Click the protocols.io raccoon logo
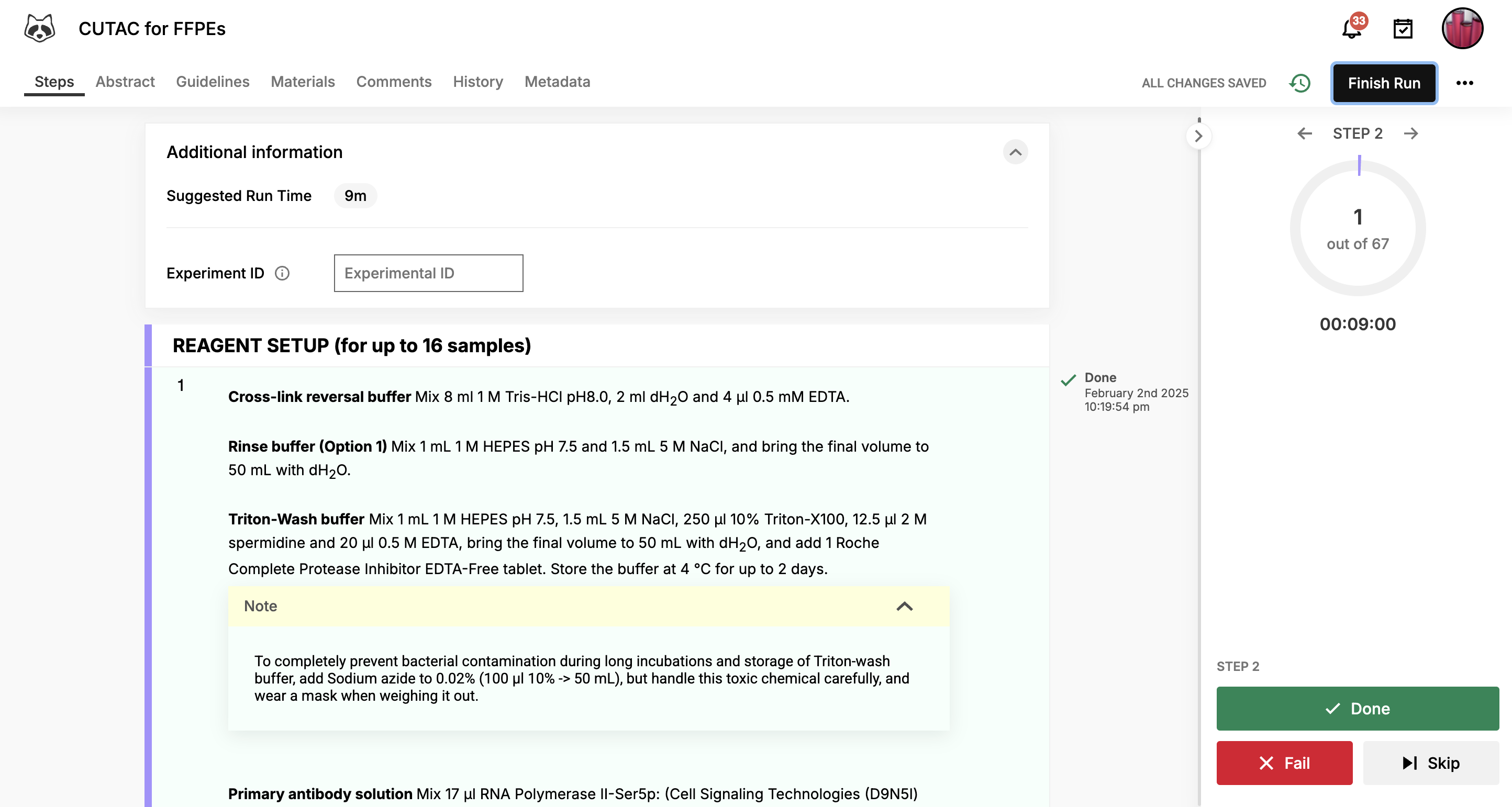Image resolution: width=1512 pixels, height=807 pixels. pyautogui.click(x=38, y=27)
